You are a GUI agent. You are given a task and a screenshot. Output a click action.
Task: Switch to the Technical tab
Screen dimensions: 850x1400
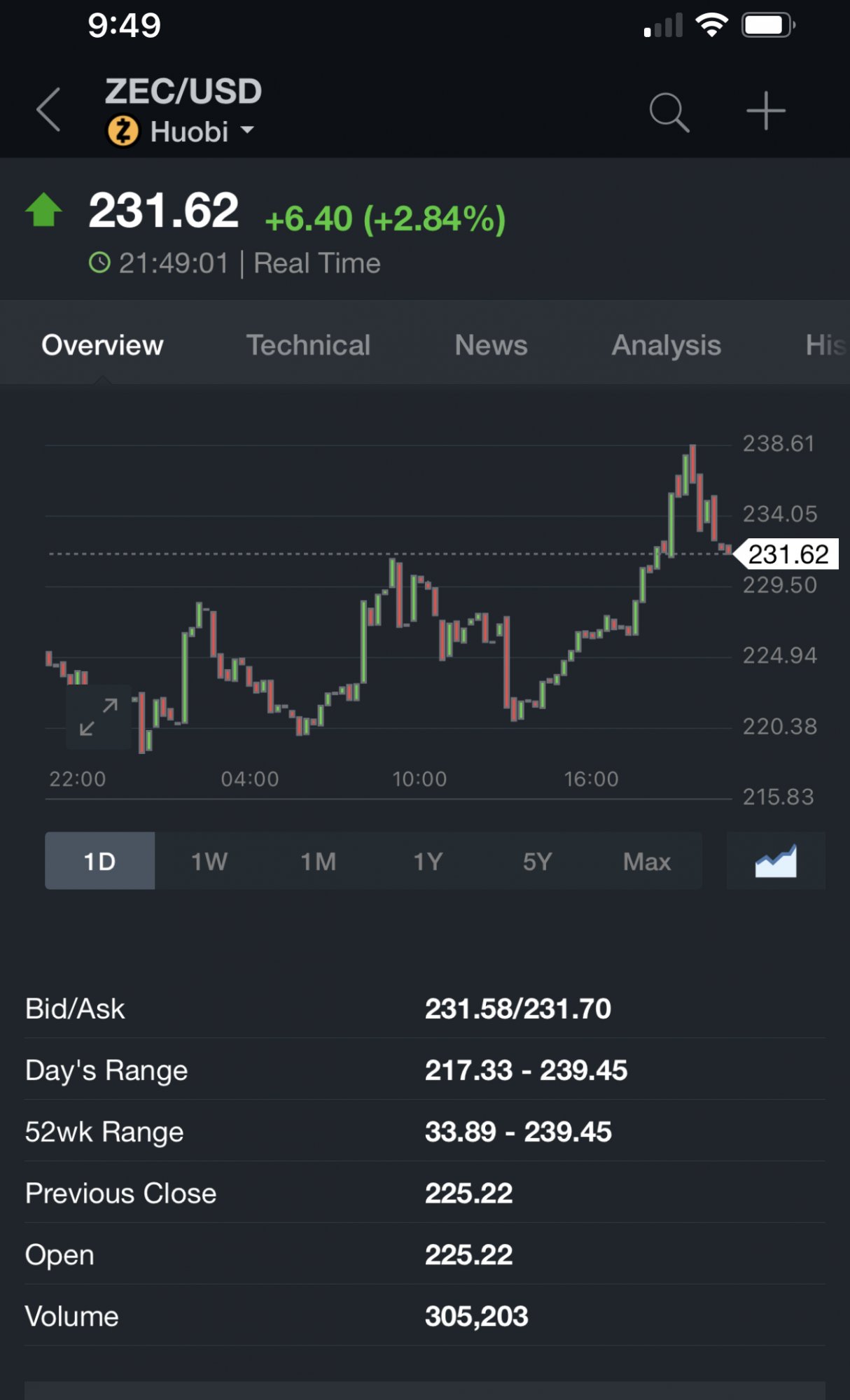tap(308, 345)
